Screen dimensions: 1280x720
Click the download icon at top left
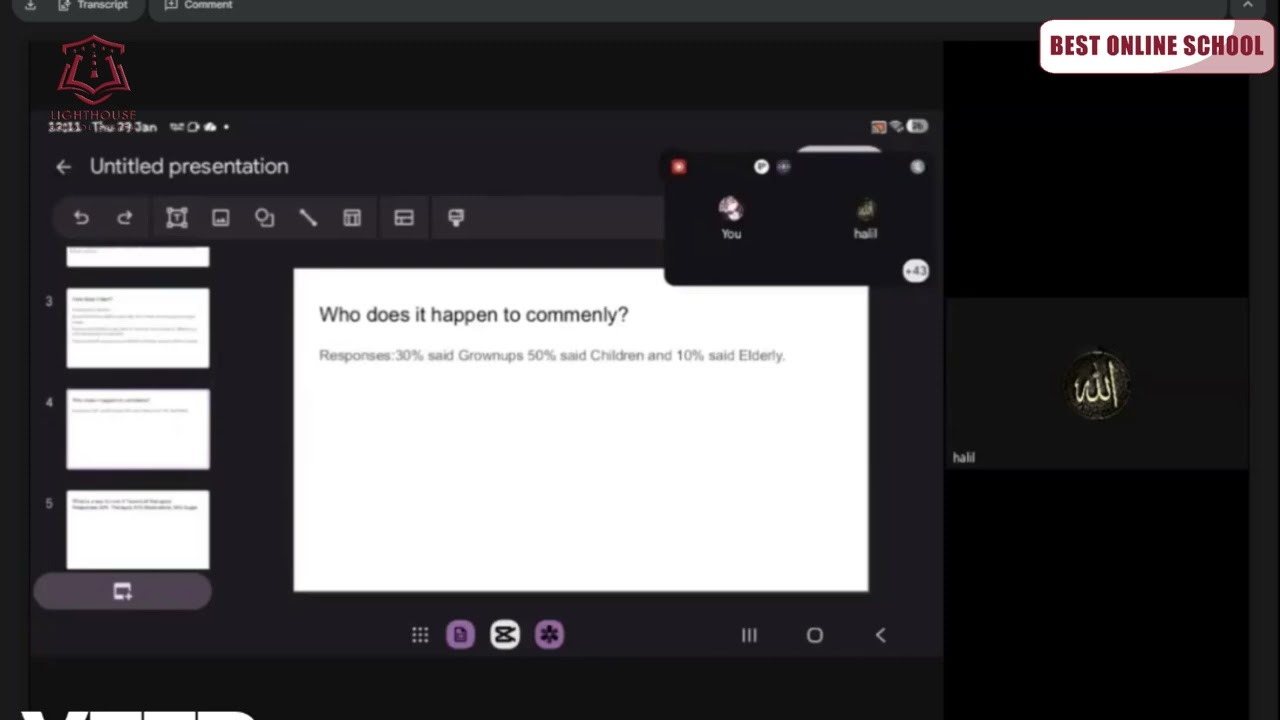(x=30, y=5)
